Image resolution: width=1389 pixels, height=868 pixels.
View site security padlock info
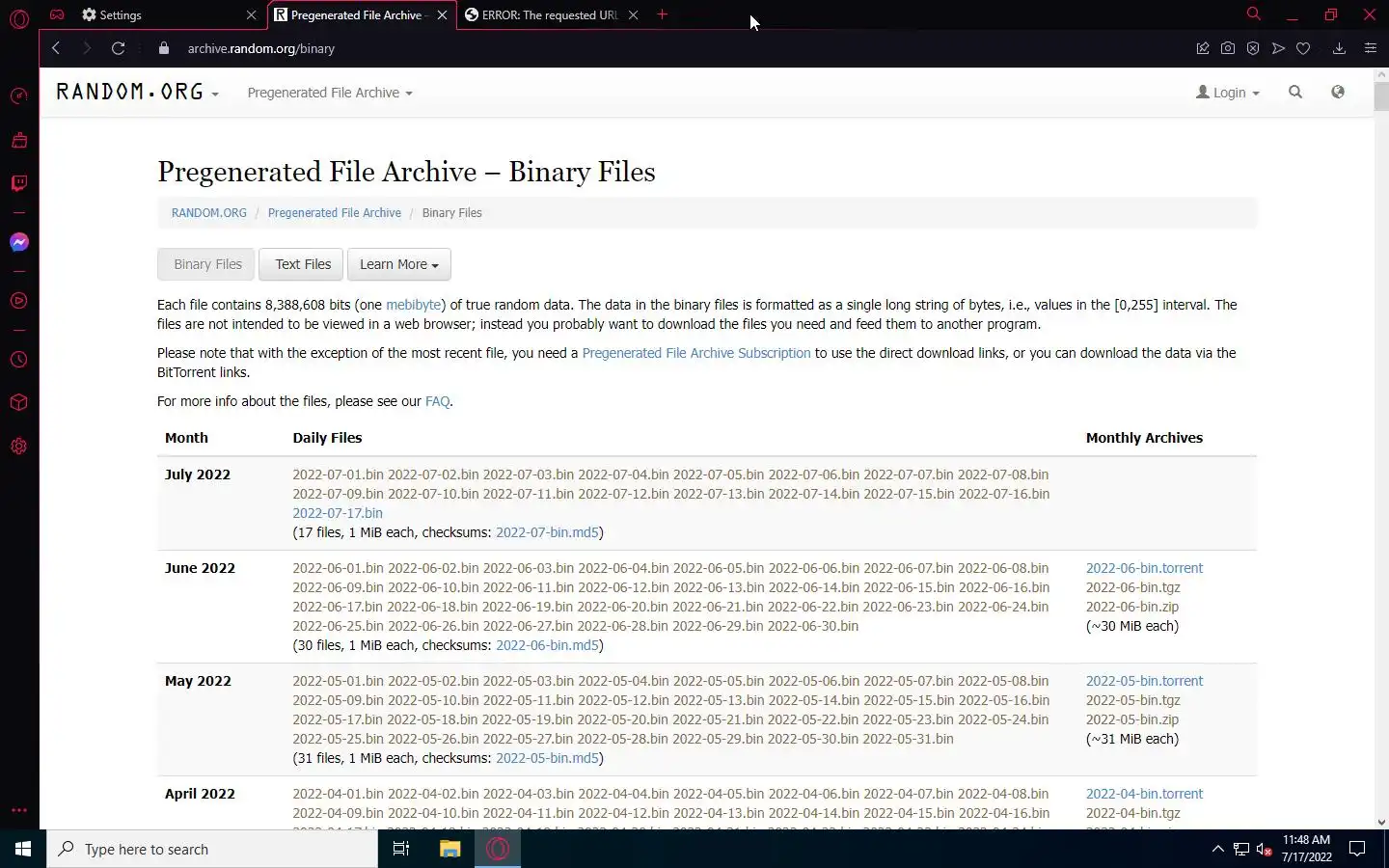pos(163,48)
